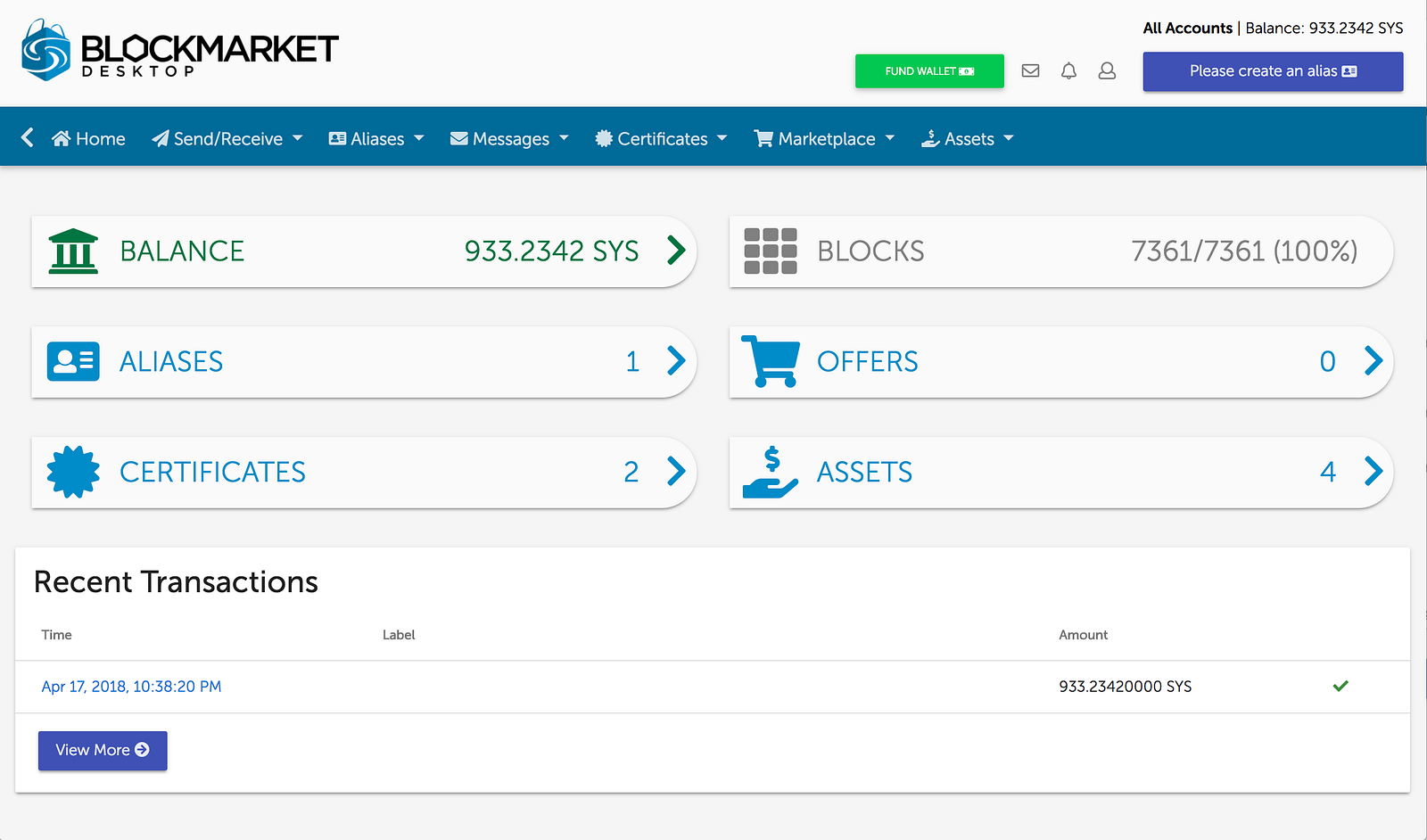Open the user profile icon

coord(1107,70)
